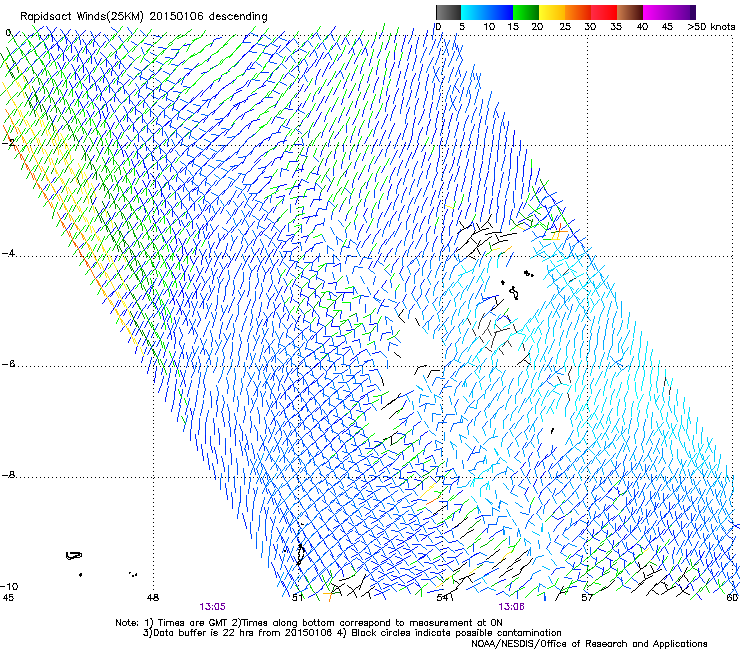This screenshot has width=740, height=650.
Task: Select the yellow 20-25 knots legend swatch
Action: click(552, 12)
